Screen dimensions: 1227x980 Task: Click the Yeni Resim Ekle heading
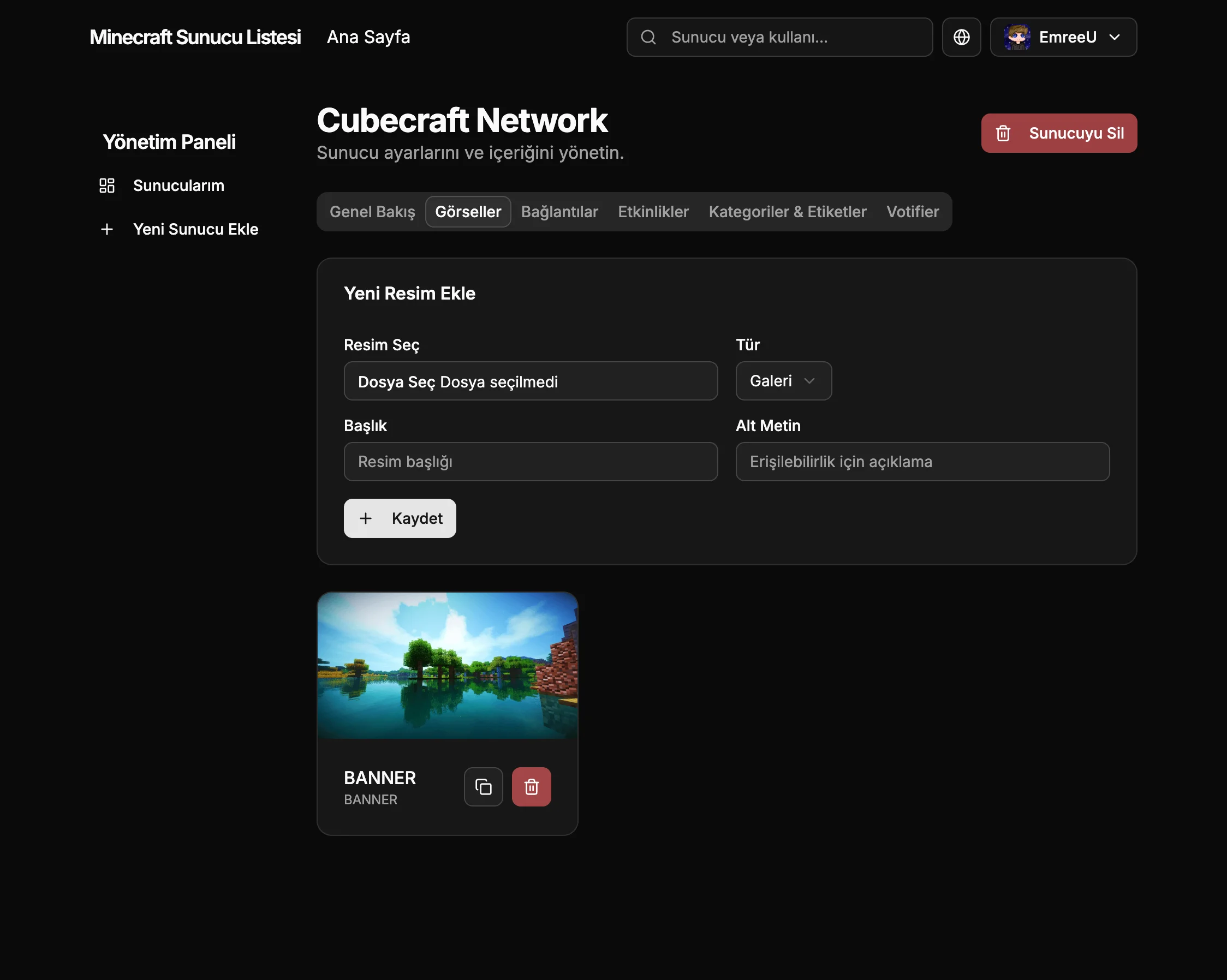409,294
